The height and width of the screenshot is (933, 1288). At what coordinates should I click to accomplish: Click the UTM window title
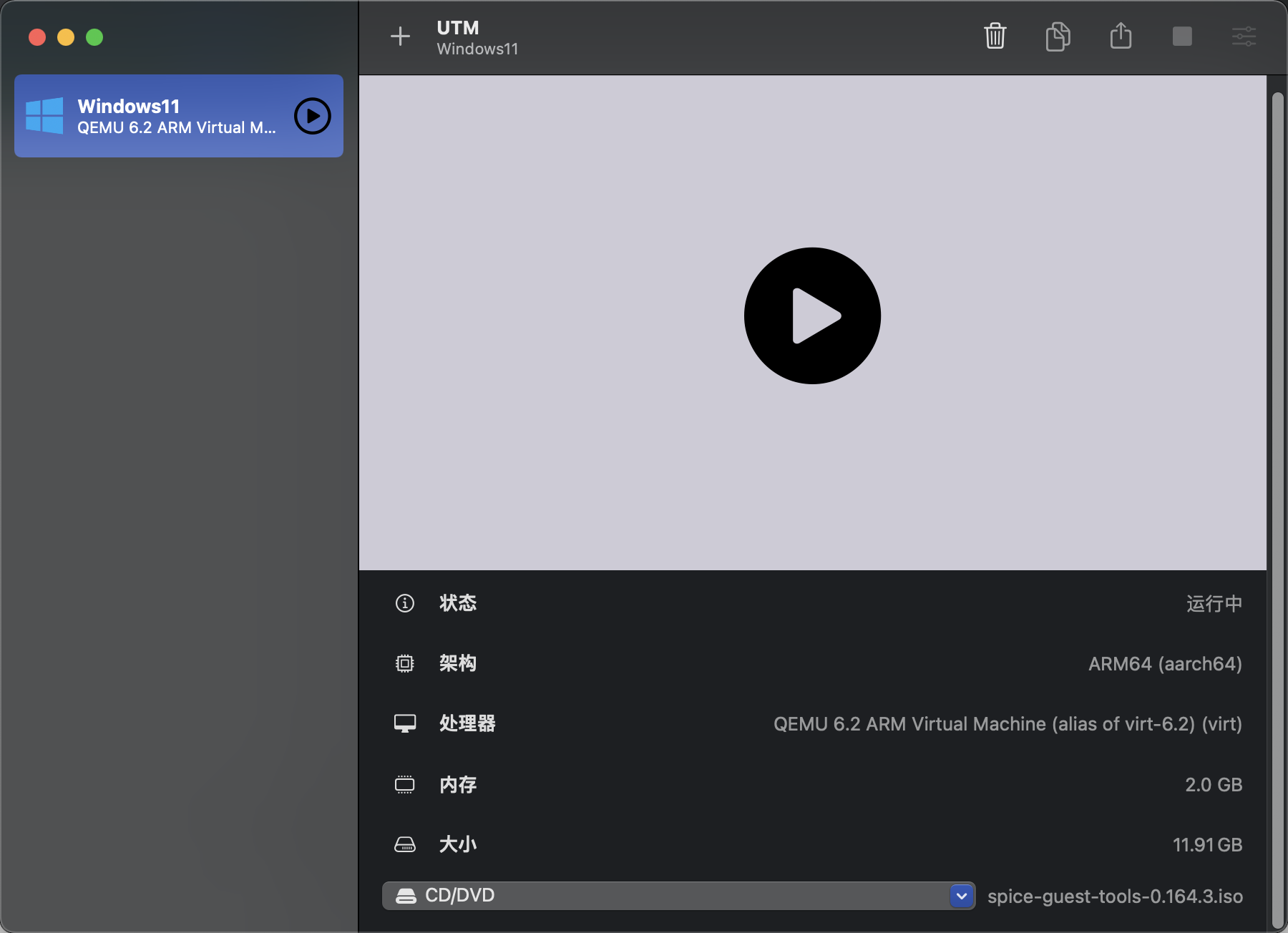click(457, 28)
